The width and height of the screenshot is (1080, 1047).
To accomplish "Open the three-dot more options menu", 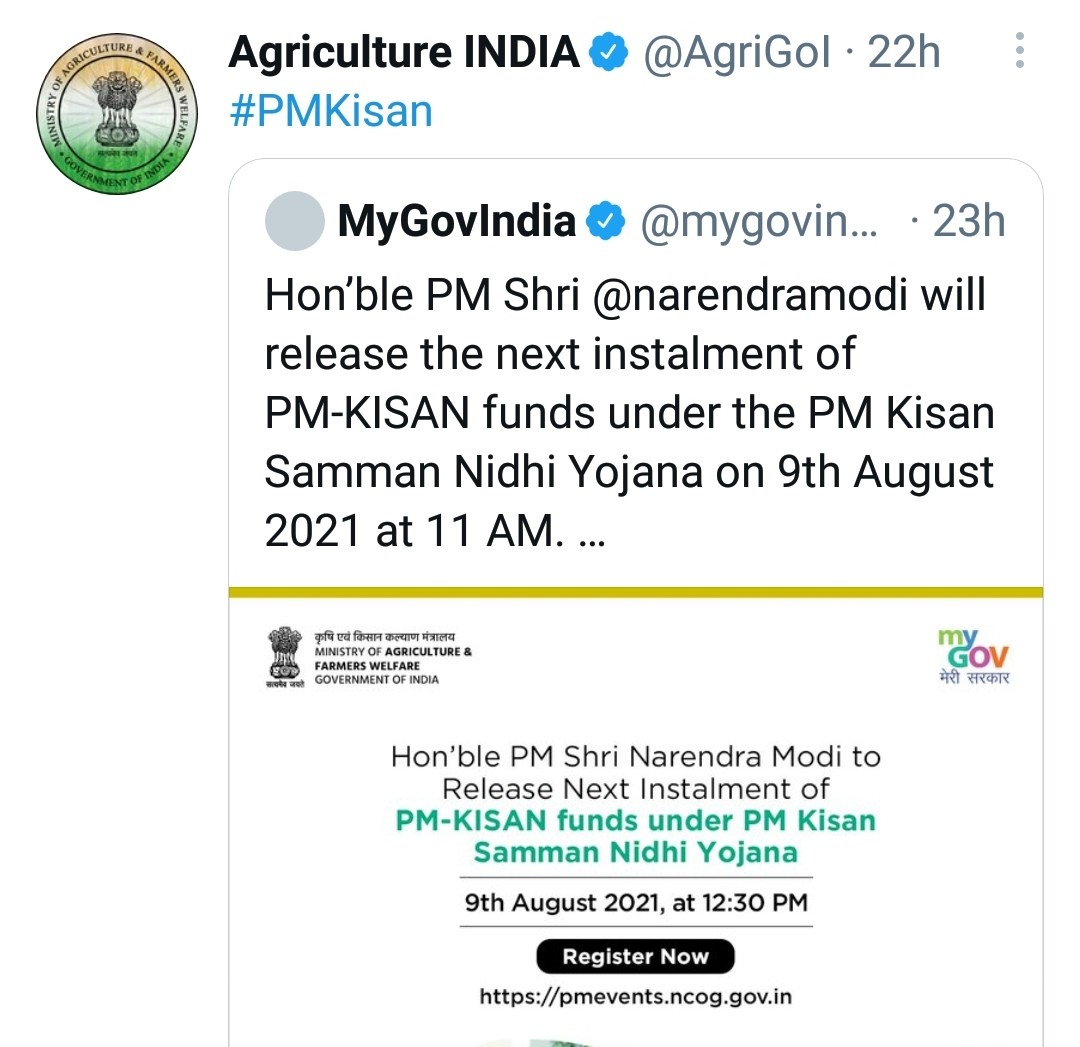I will point(1019,51).
